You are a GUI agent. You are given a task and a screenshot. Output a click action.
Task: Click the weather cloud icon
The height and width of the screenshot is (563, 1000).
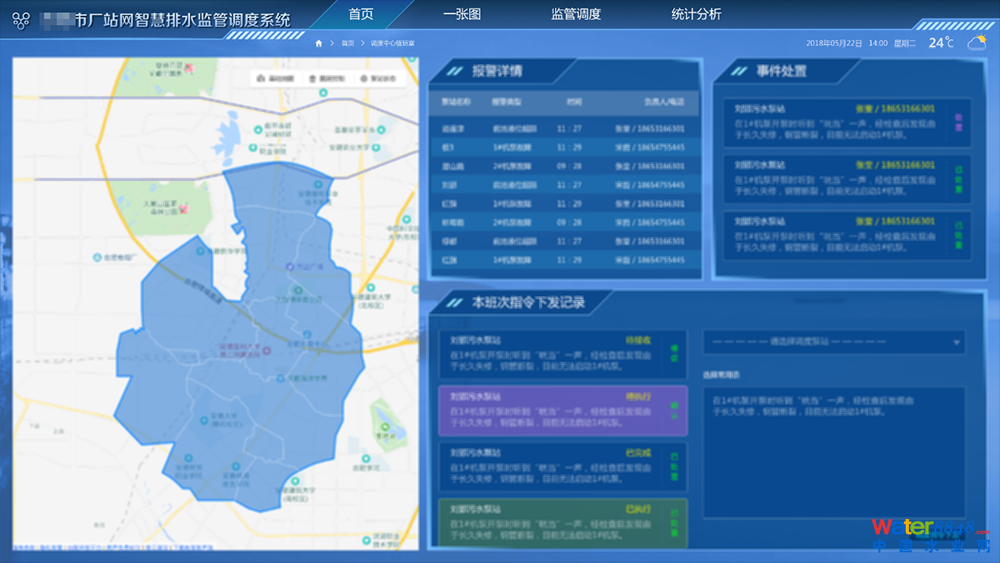coord(975,42)
